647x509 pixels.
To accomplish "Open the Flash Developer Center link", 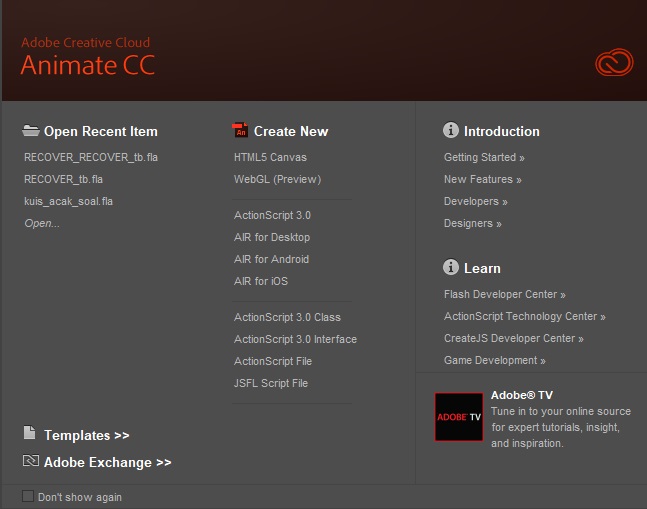I will (505, 294).
